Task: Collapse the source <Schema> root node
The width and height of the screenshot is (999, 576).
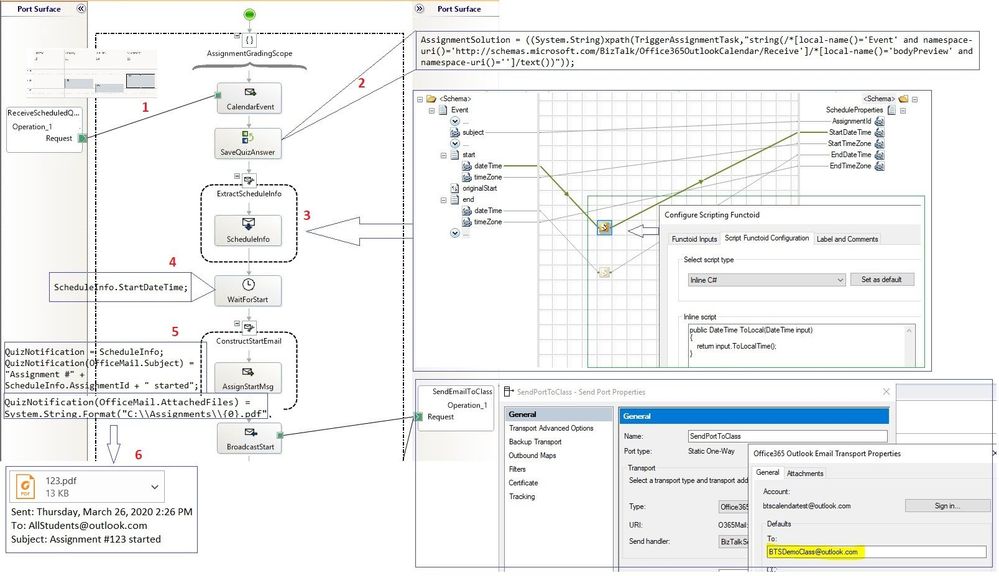Action: point(420,99)
